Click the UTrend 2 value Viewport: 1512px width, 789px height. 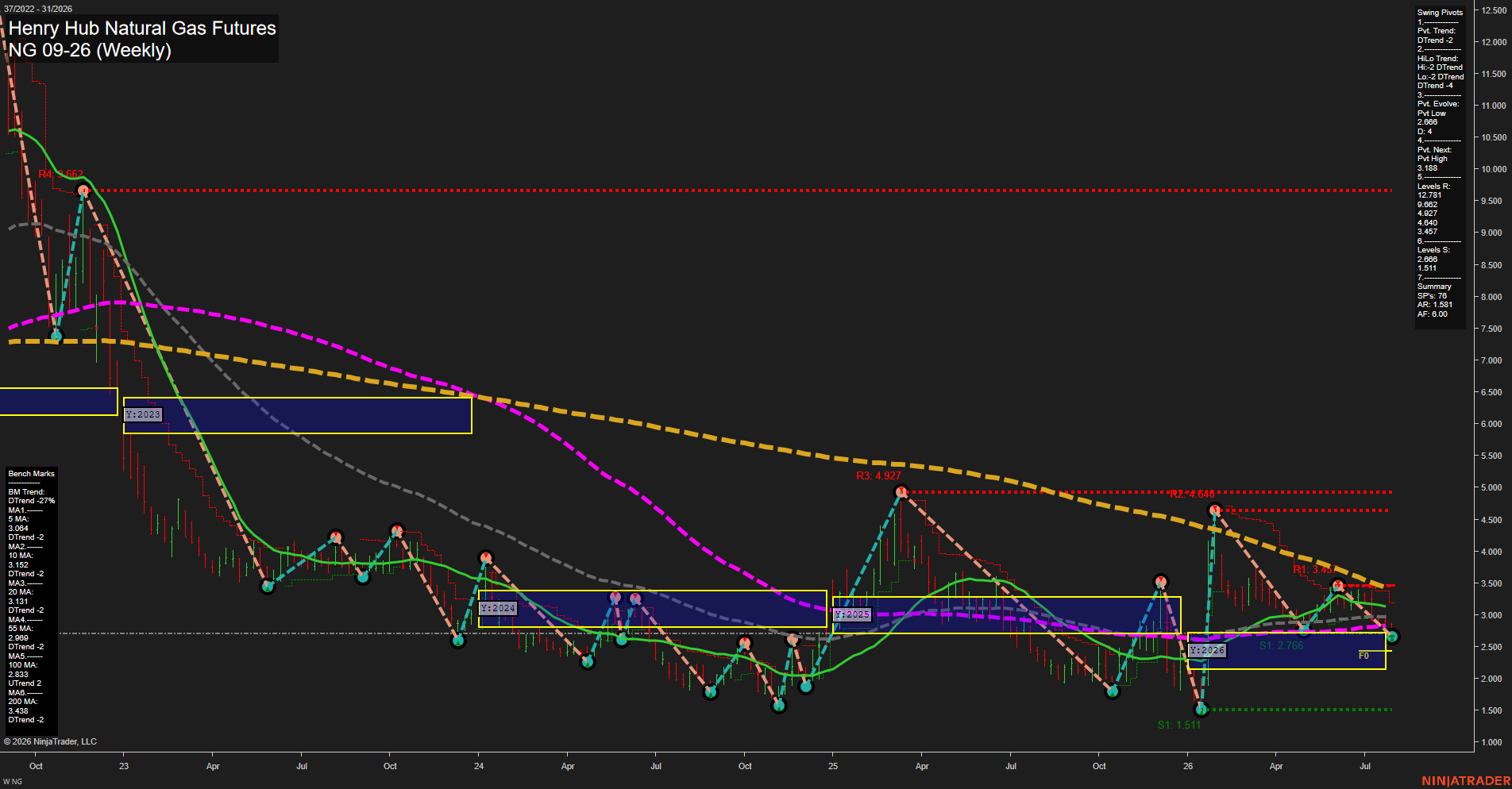pos(25,683)
